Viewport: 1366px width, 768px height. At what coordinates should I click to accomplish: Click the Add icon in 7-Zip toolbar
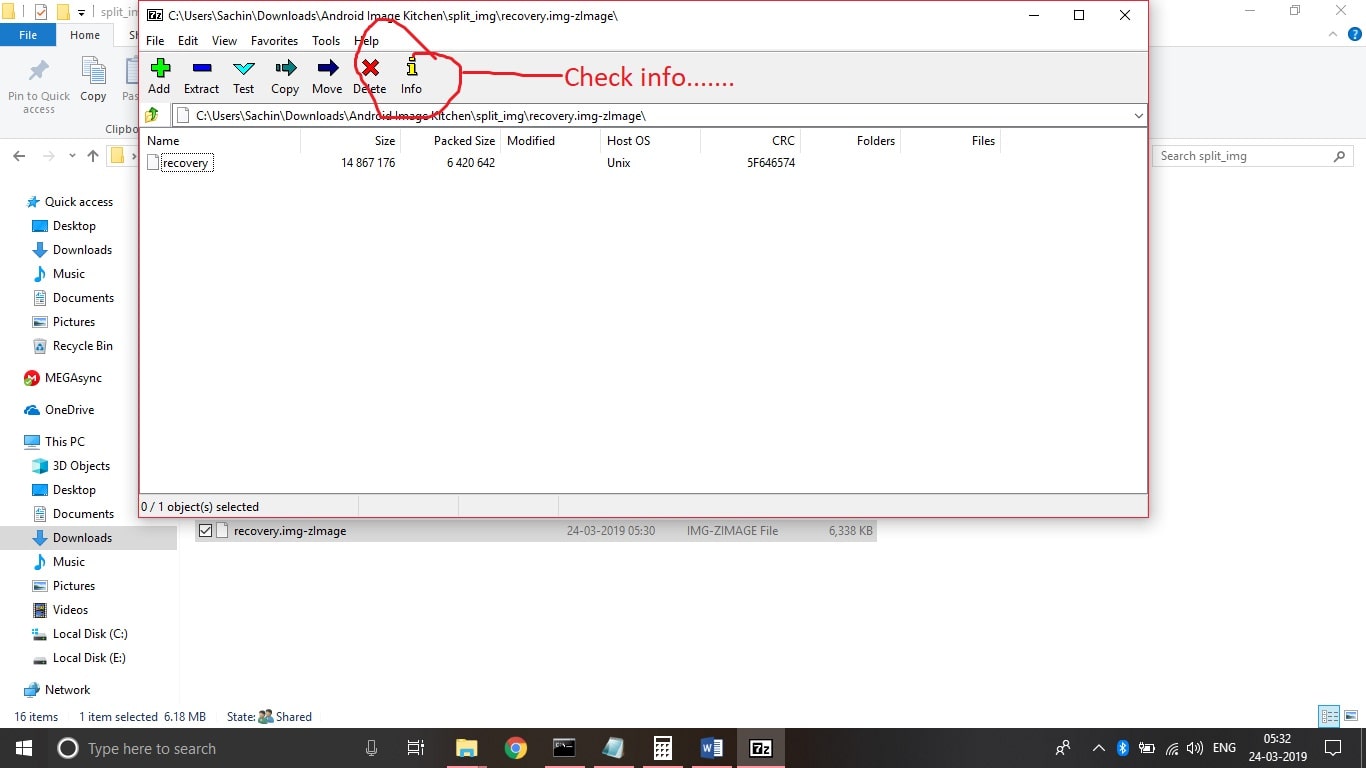point(159,68)
